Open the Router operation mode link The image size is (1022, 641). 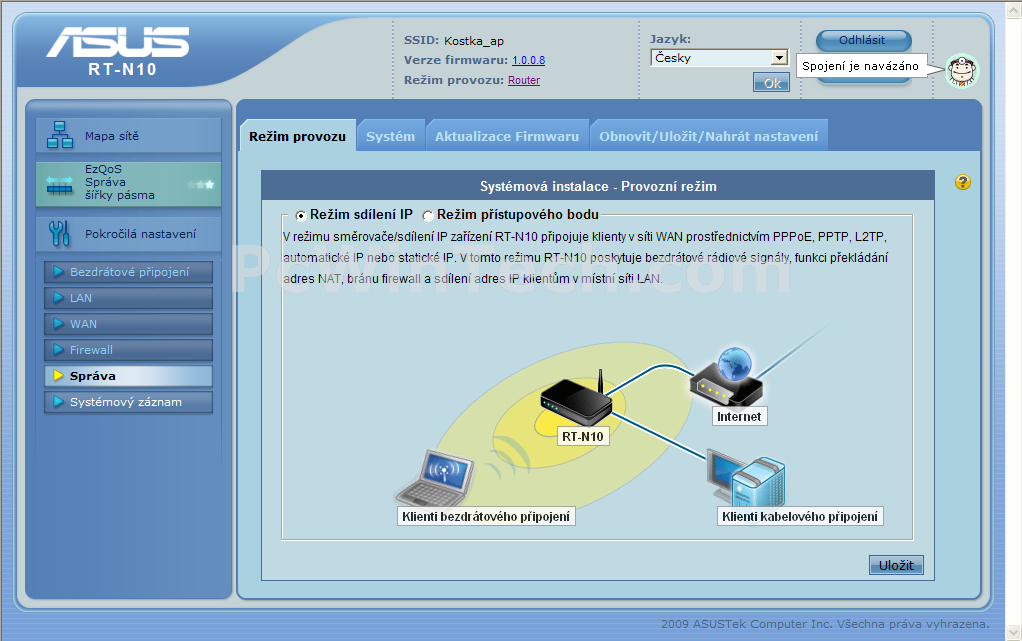click(524, 80)
